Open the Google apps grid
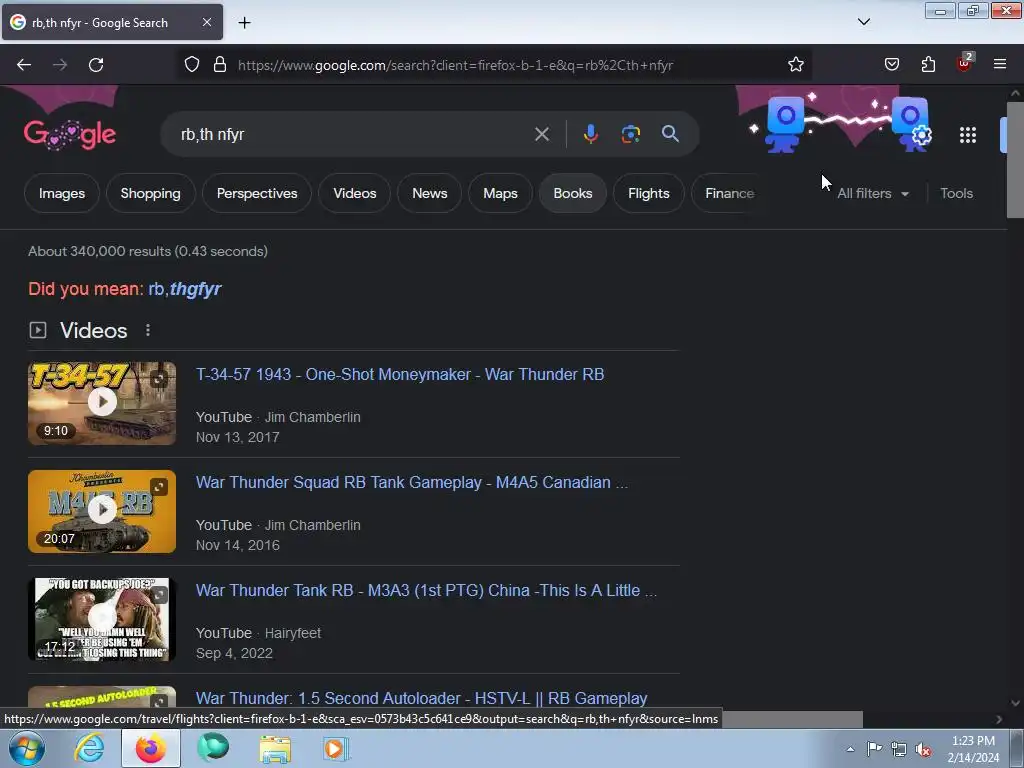1024x768 pixels. coord(968,135)
